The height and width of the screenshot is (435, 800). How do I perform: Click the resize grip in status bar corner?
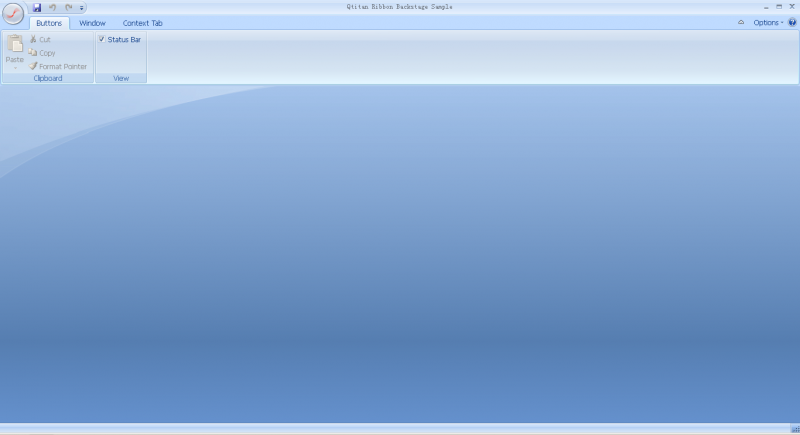click(x=794, y=430)
